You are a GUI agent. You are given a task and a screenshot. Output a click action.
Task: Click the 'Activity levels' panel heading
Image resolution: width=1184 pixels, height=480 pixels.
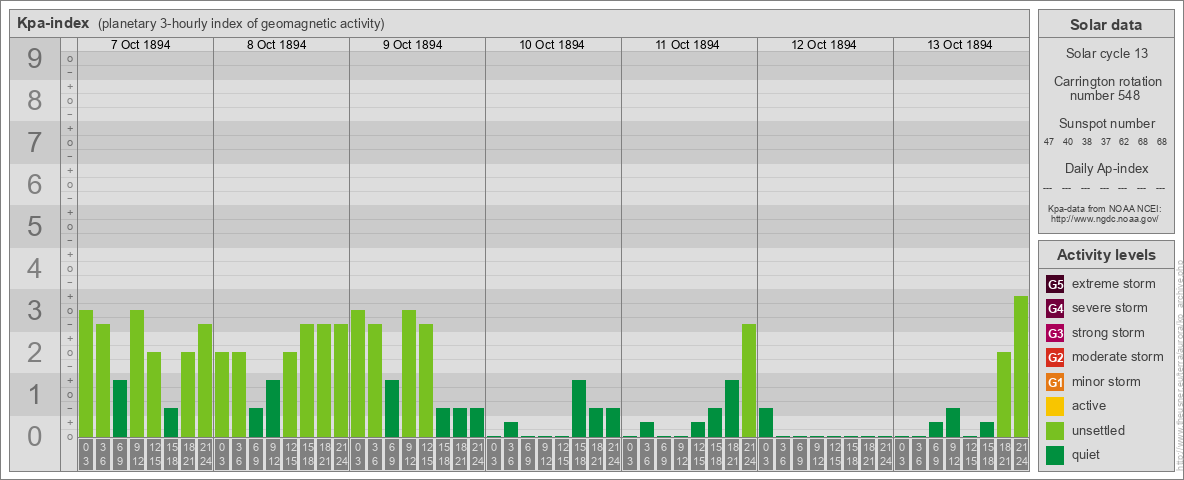(x=1106, y=255)
